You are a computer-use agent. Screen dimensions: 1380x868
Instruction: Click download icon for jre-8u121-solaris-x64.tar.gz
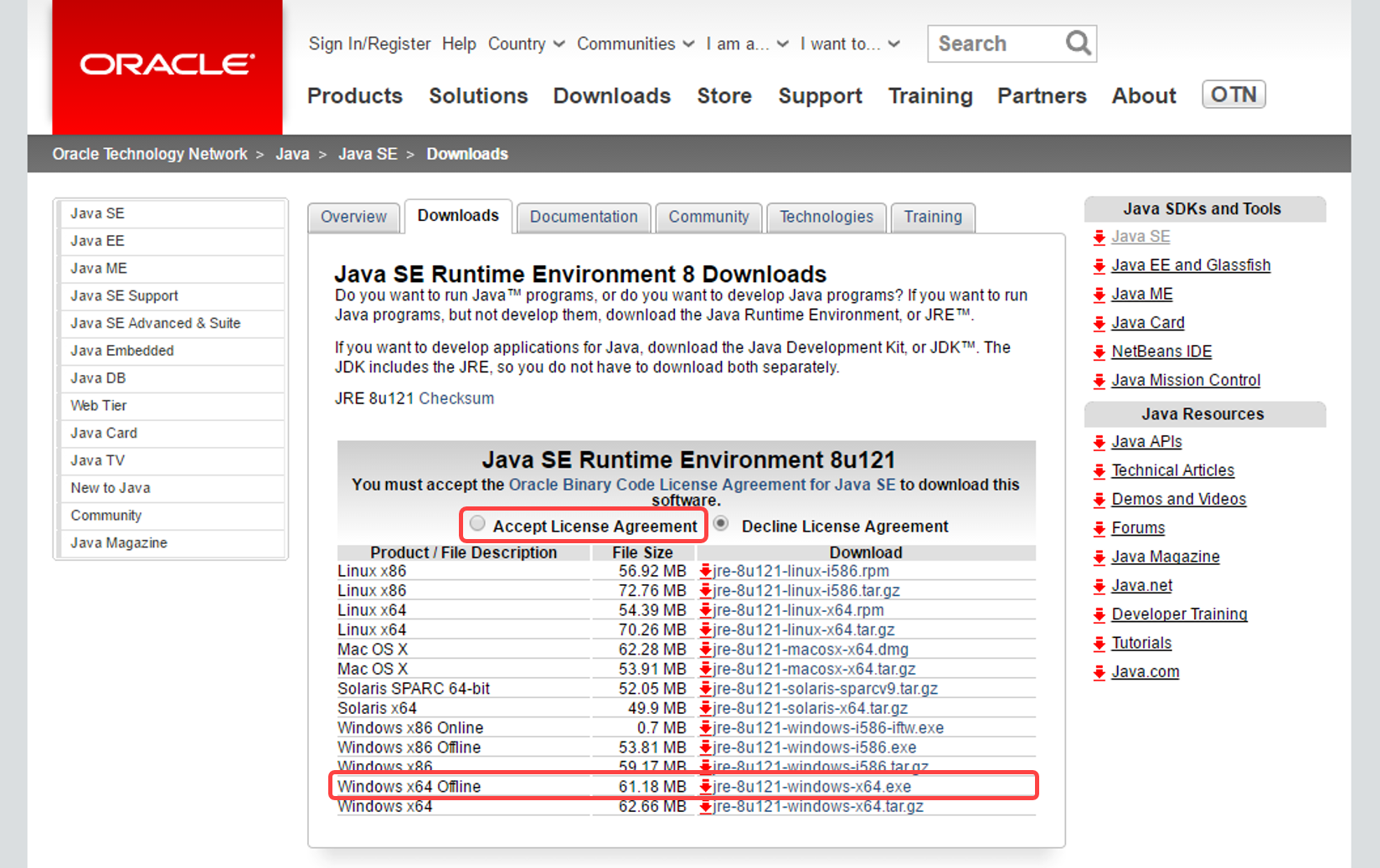pyautogui.click(x=706, y=708)
